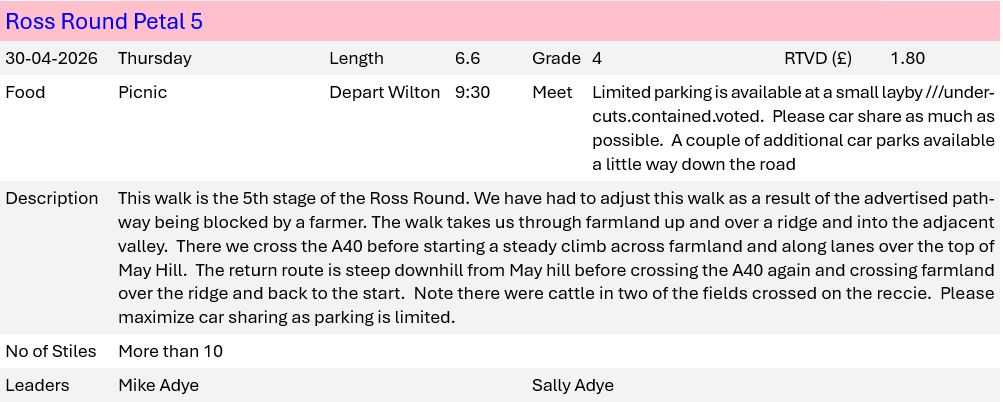Select the length value 6.6
Viewport: 1003px width, 402px height.
click(467, 58)
